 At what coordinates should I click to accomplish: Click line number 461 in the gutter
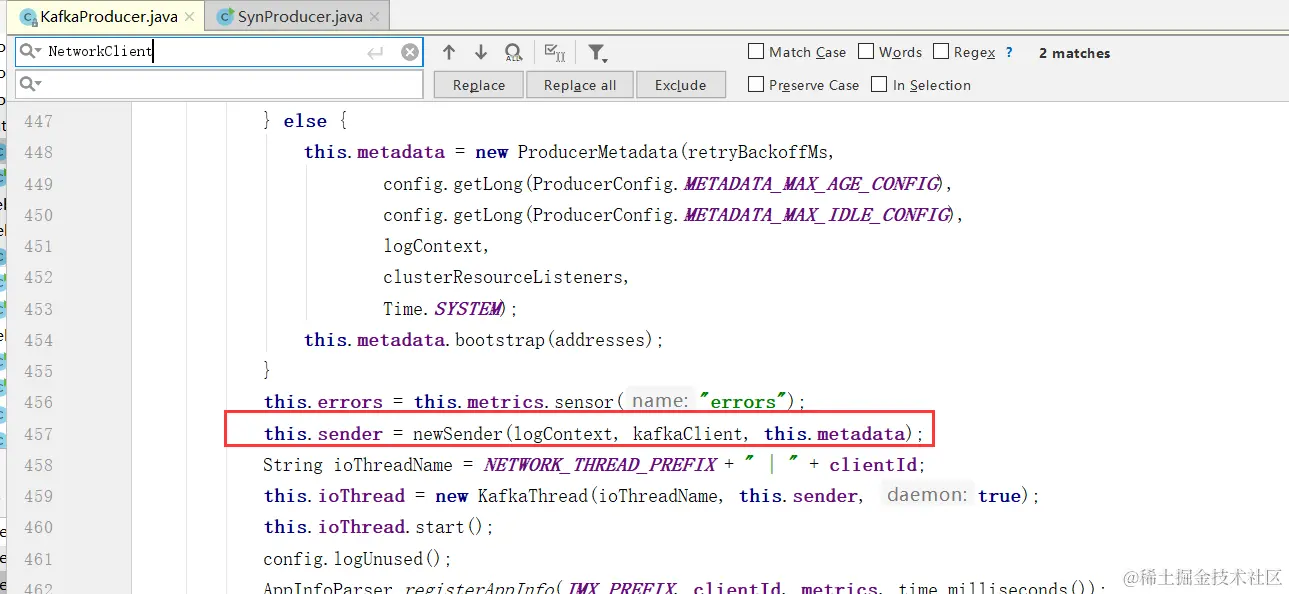point(38,558)
